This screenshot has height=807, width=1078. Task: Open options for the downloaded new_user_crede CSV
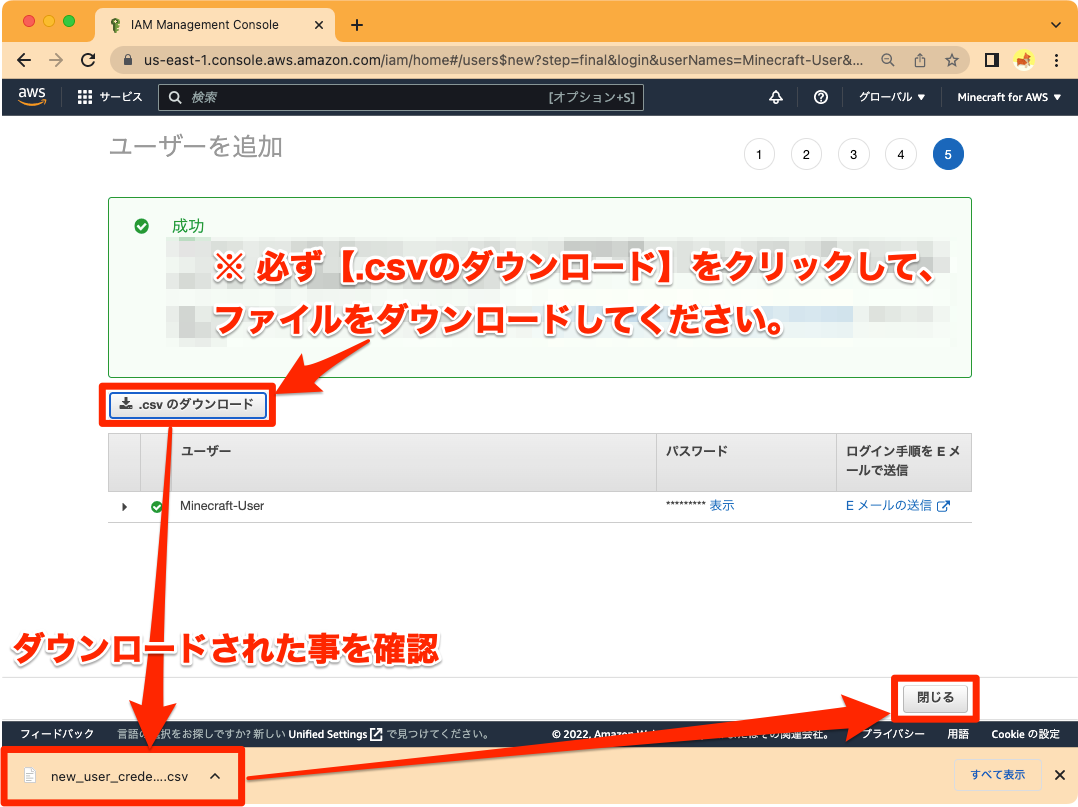pyautogui.click(x=214, y=775)
